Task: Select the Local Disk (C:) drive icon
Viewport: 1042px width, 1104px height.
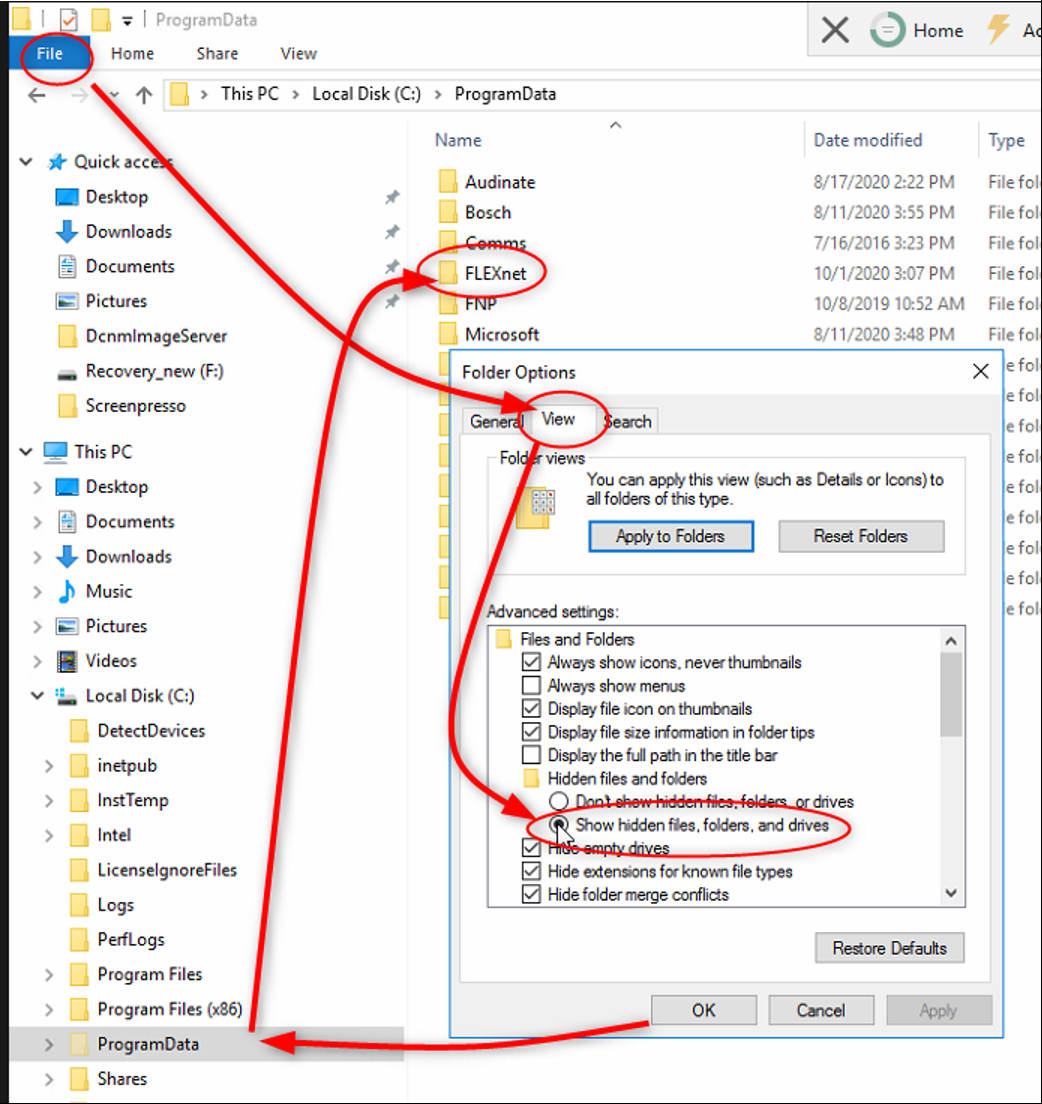Action: (65, 696)
